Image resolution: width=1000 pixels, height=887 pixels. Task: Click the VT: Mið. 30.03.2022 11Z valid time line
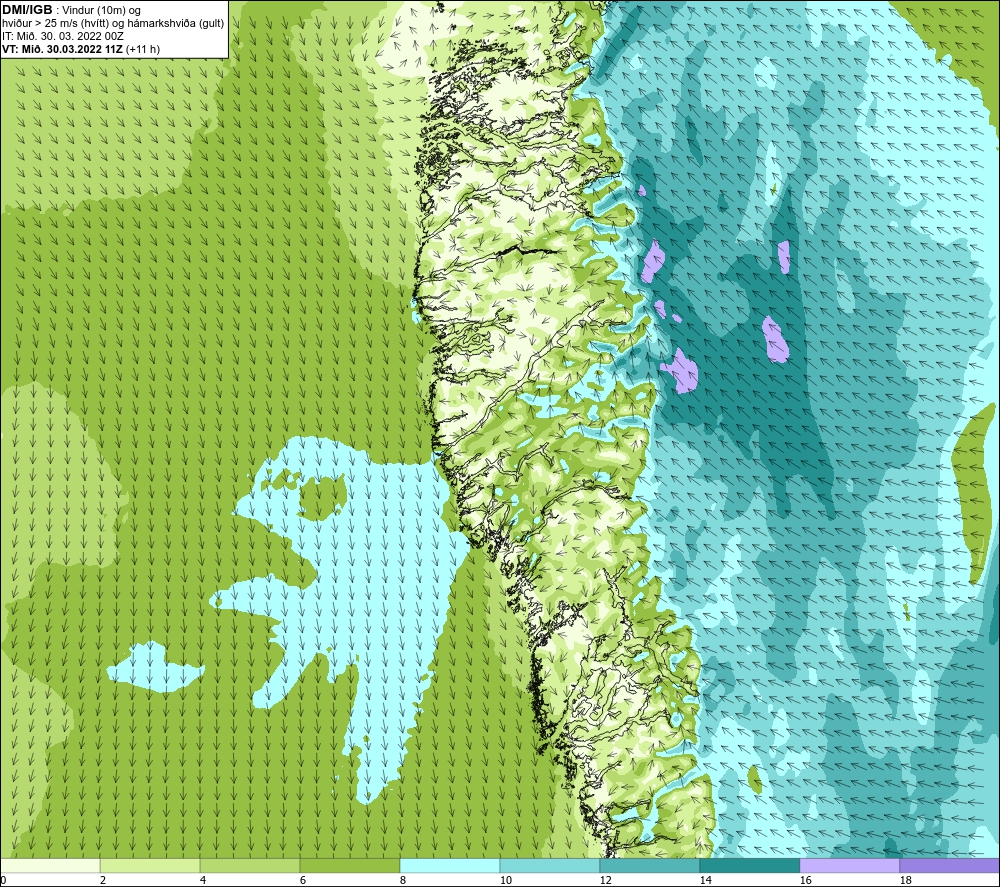81,49
